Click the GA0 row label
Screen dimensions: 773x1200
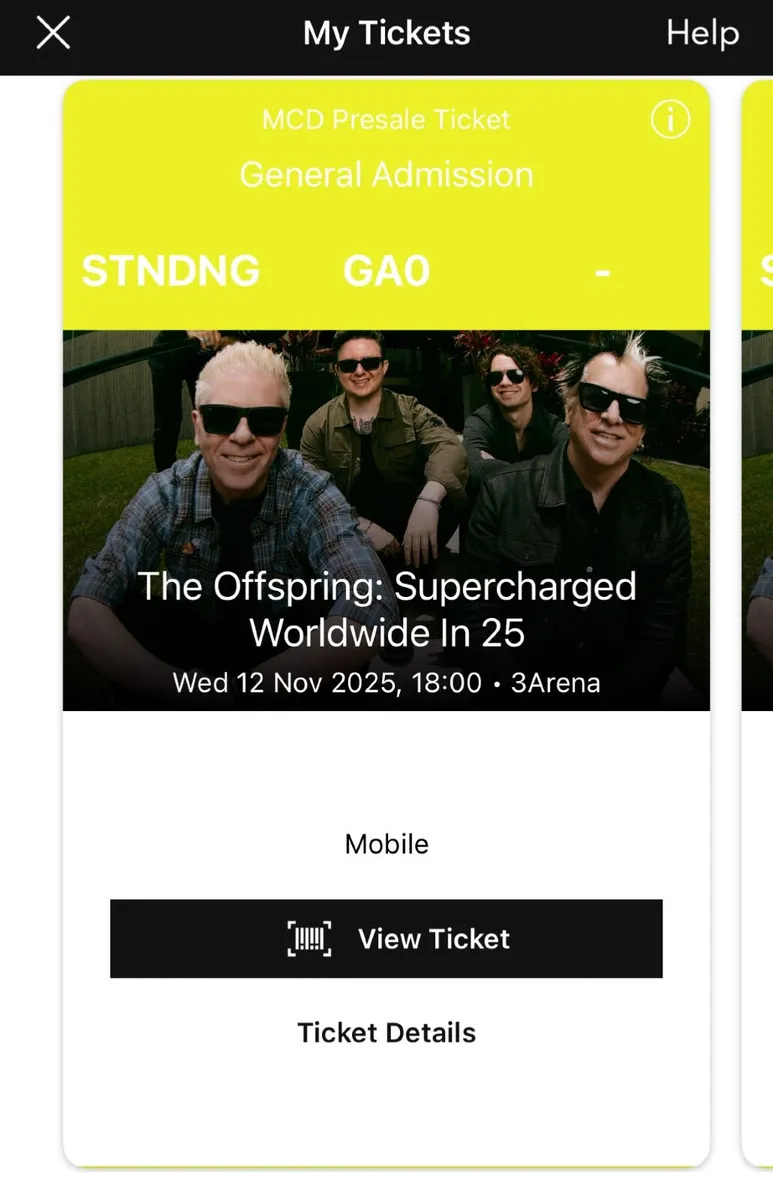(x=386, y=271)
